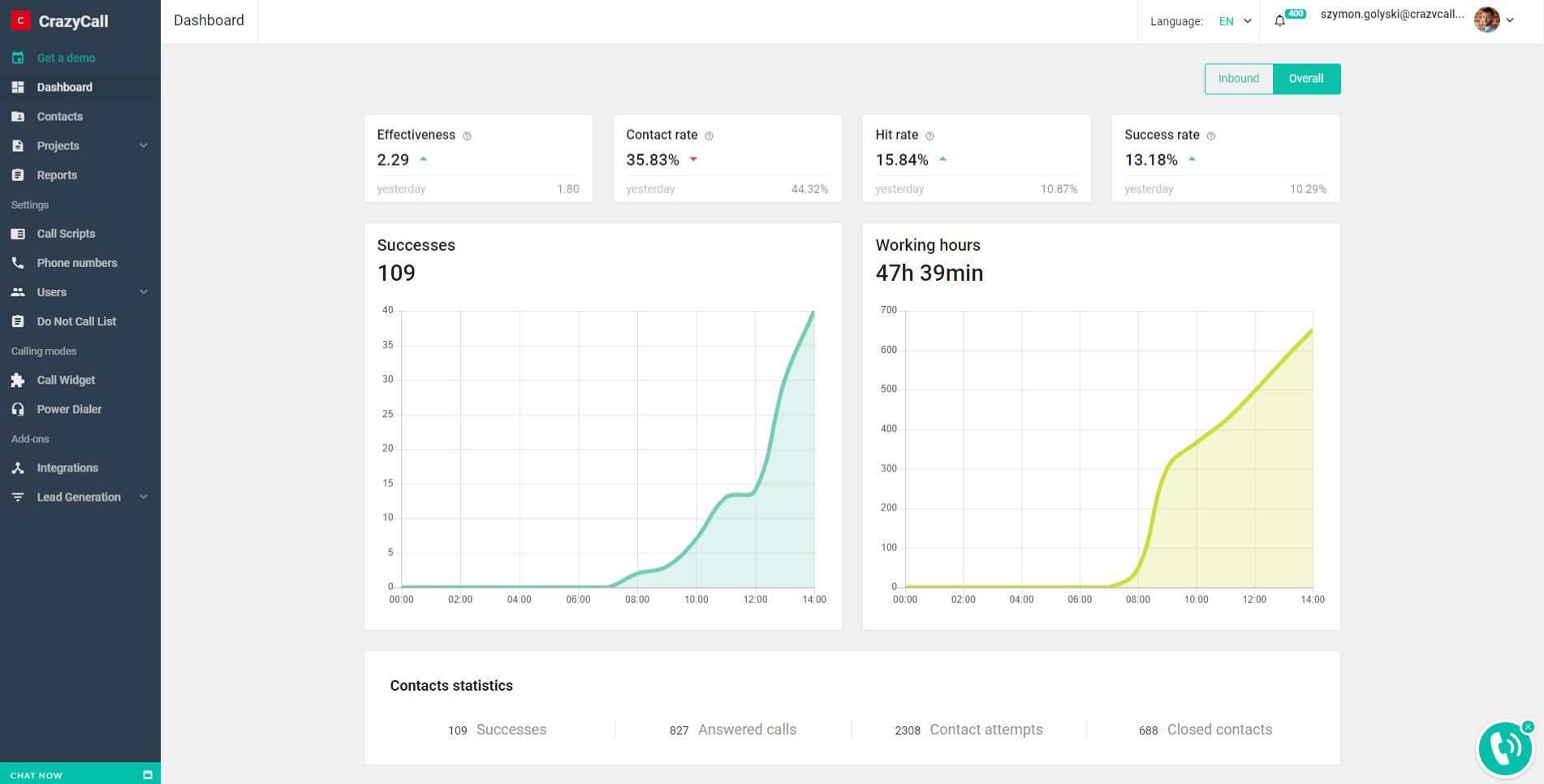
Task: Open the Language EN dropdown
Action: [x=1235, y=22]
